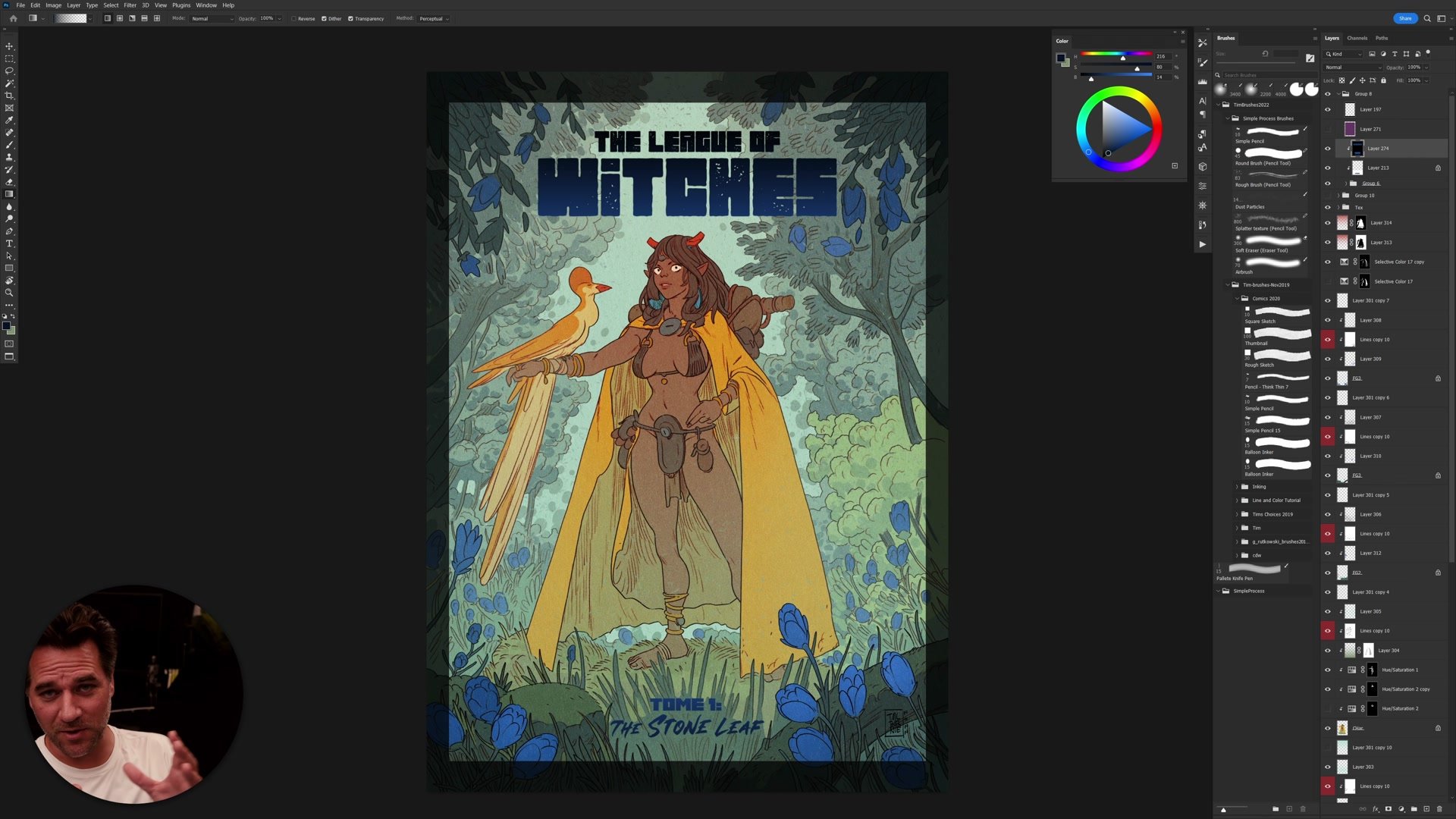Open the Filter menu
The image size is (1456, 819).
coord(130,5)
